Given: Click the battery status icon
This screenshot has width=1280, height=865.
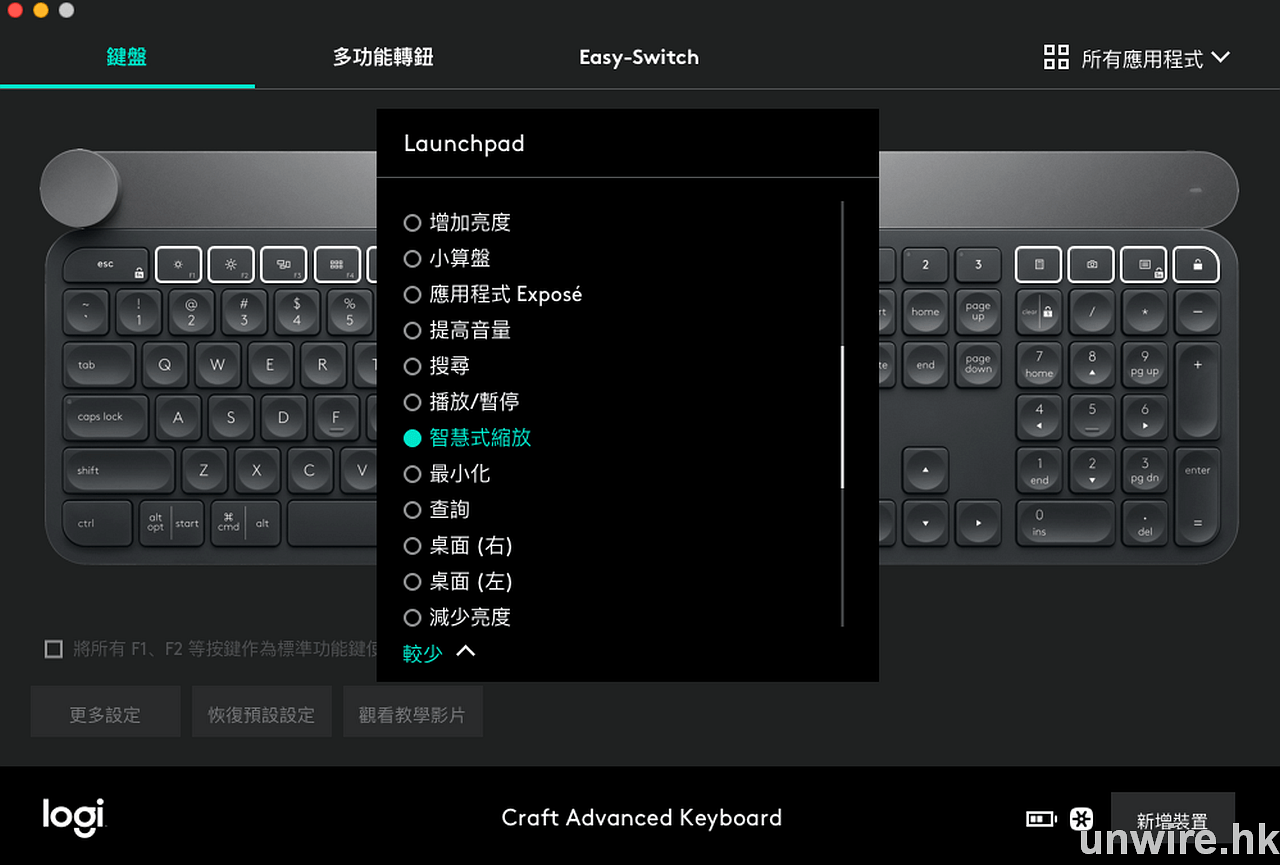Looking at the screenshot, I should coord(1041,819).
